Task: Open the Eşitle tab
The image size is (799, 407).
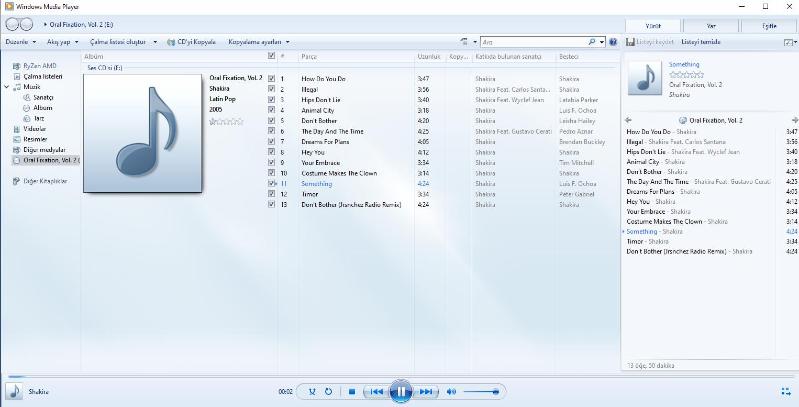Action: point(769,26)
